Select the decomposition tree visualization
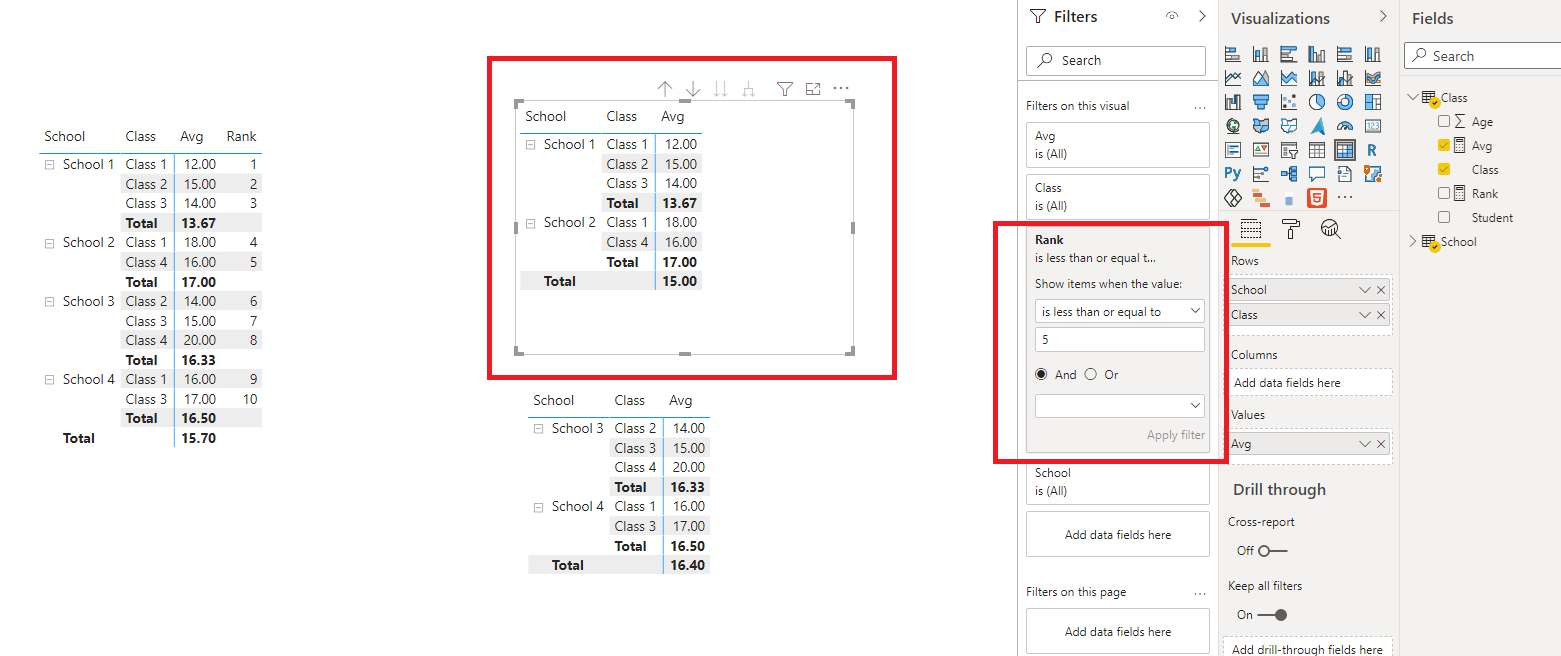This screenshot has height=656, width=1561. (x=1289, y=173)
